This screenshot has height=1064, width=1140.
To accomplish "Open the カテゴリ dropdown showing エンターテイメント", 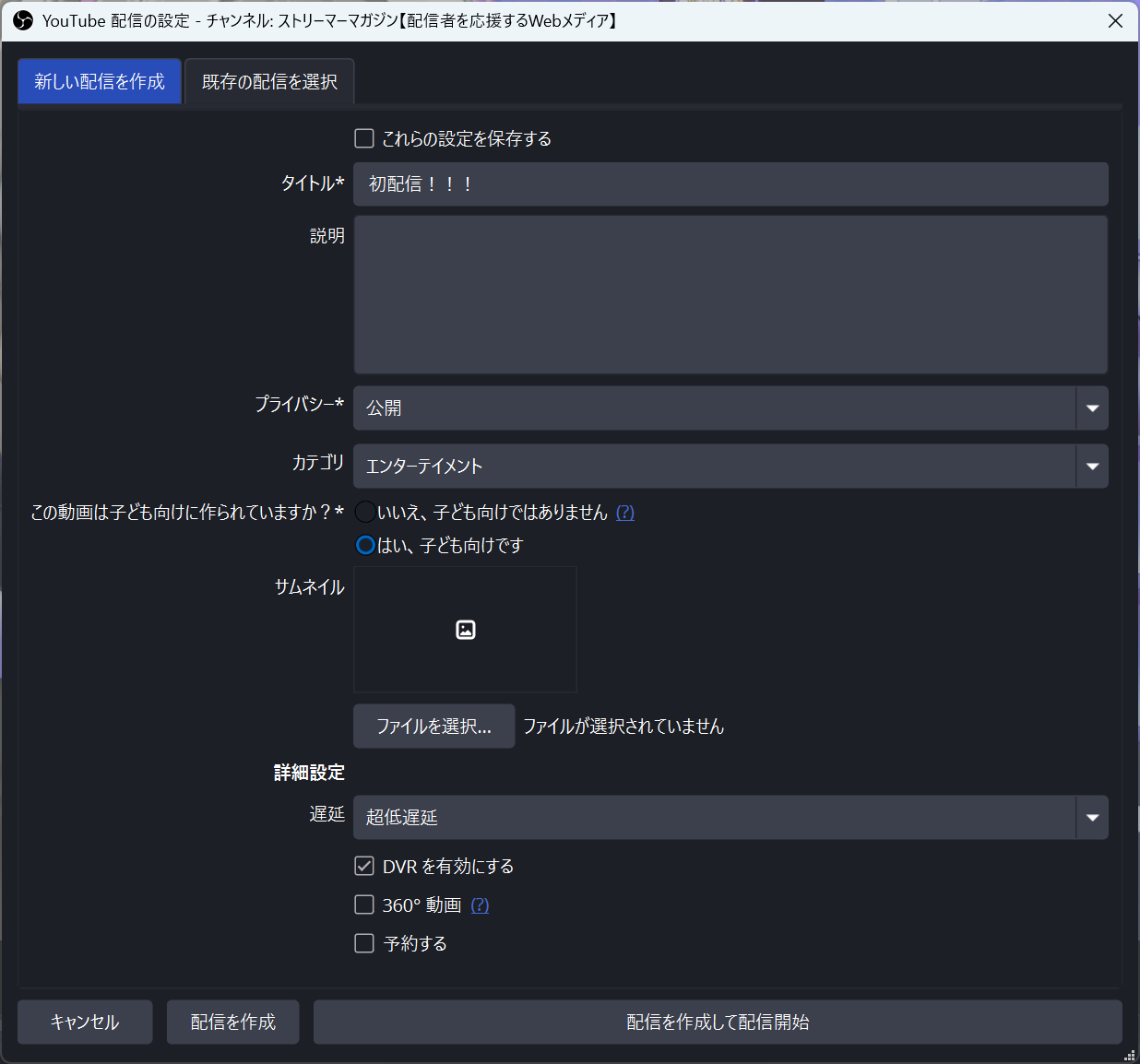I will tap(730, 466).
